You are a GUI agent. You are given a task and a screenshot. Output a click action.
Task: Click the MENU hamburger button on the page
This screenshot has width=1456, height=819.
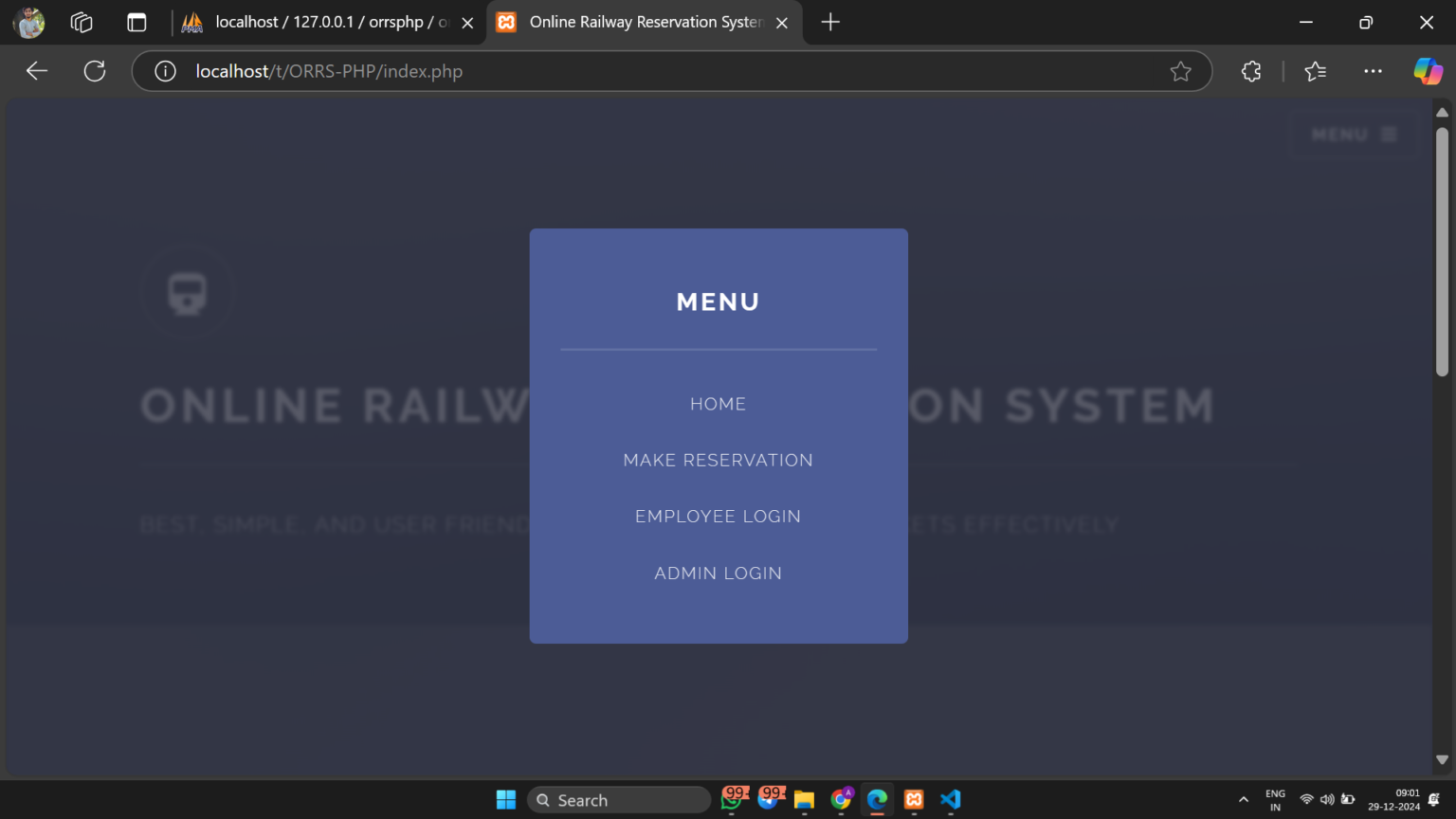1354,134
